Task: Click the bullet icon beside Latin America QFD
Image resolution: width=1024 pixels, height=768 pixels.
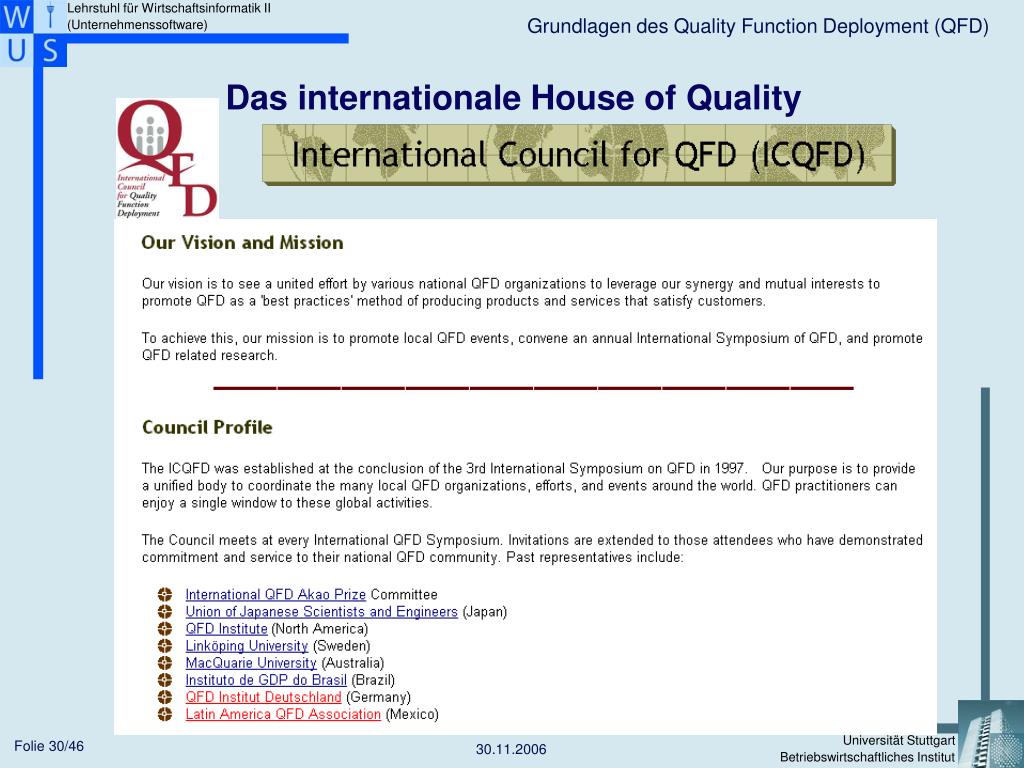Action: (165, 714)
